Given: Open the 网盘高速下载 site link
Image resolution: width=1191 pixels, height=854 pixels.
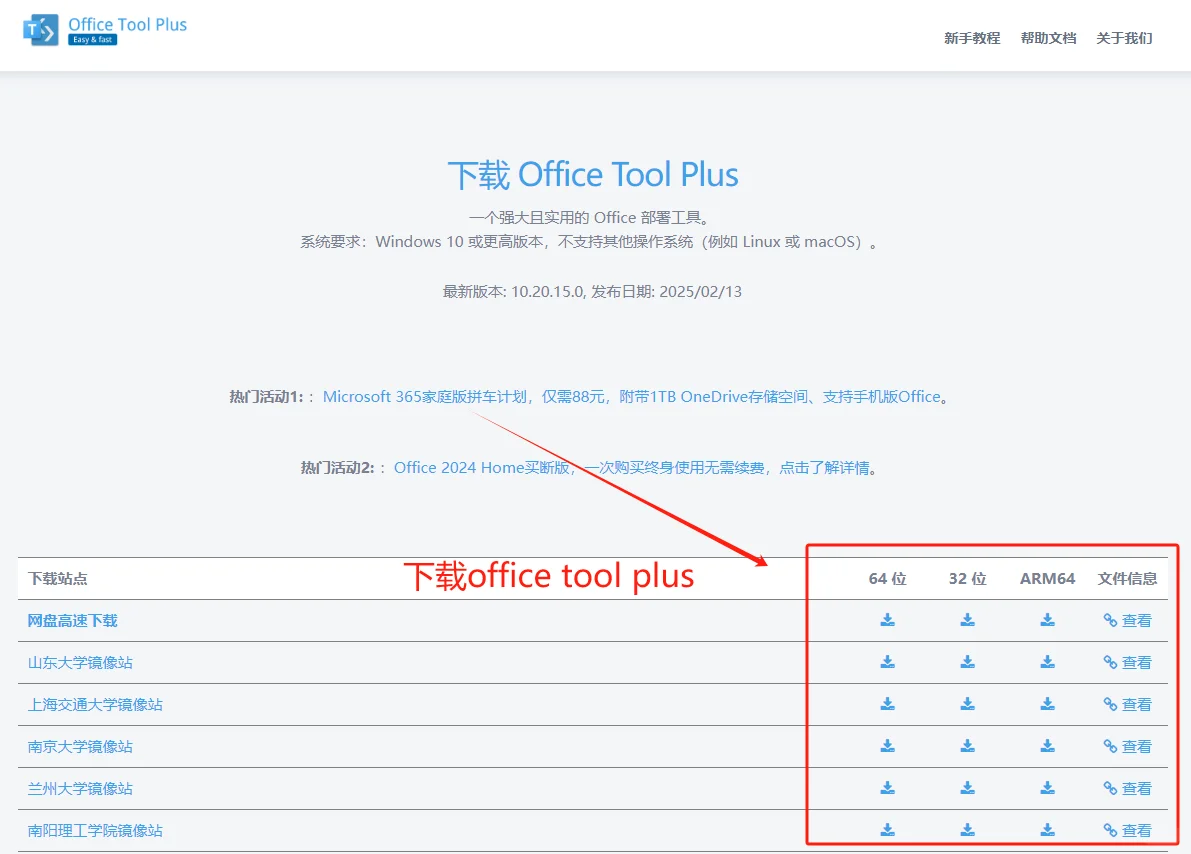Looking at the screenshot, I should pyautogui.click(x=72, y=619).
